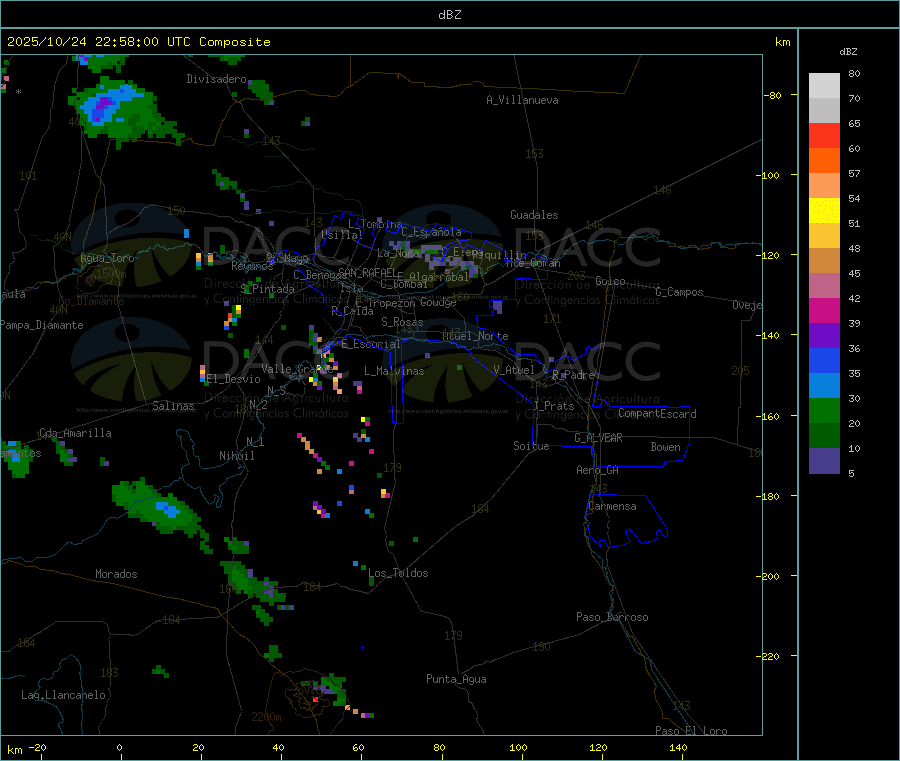Click the A_Villanueva label
900x761 pixels.
pyautogui.click(x=522, y=100)
